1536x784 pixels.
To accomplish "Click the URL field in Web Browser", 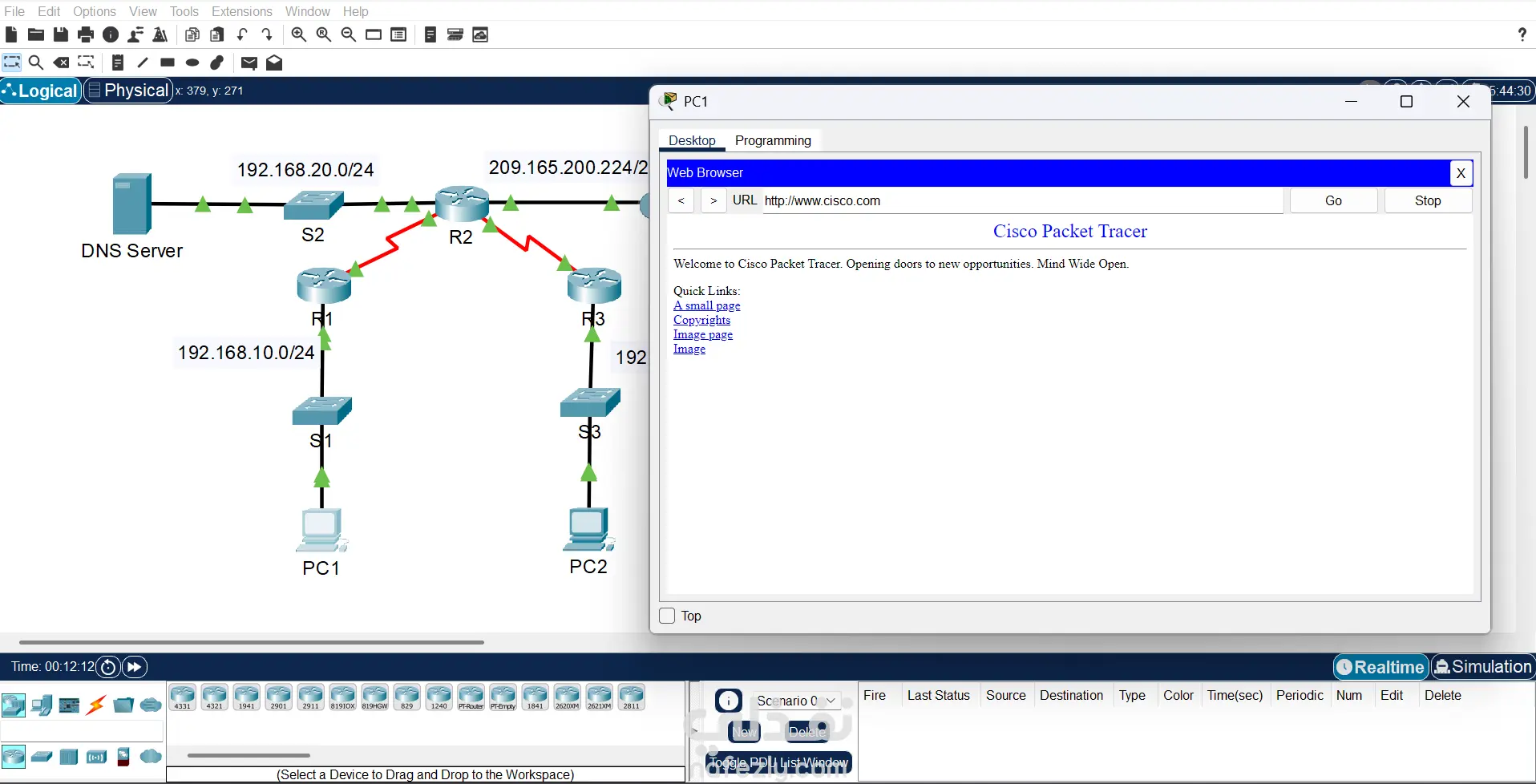I will coord(1022,200).
